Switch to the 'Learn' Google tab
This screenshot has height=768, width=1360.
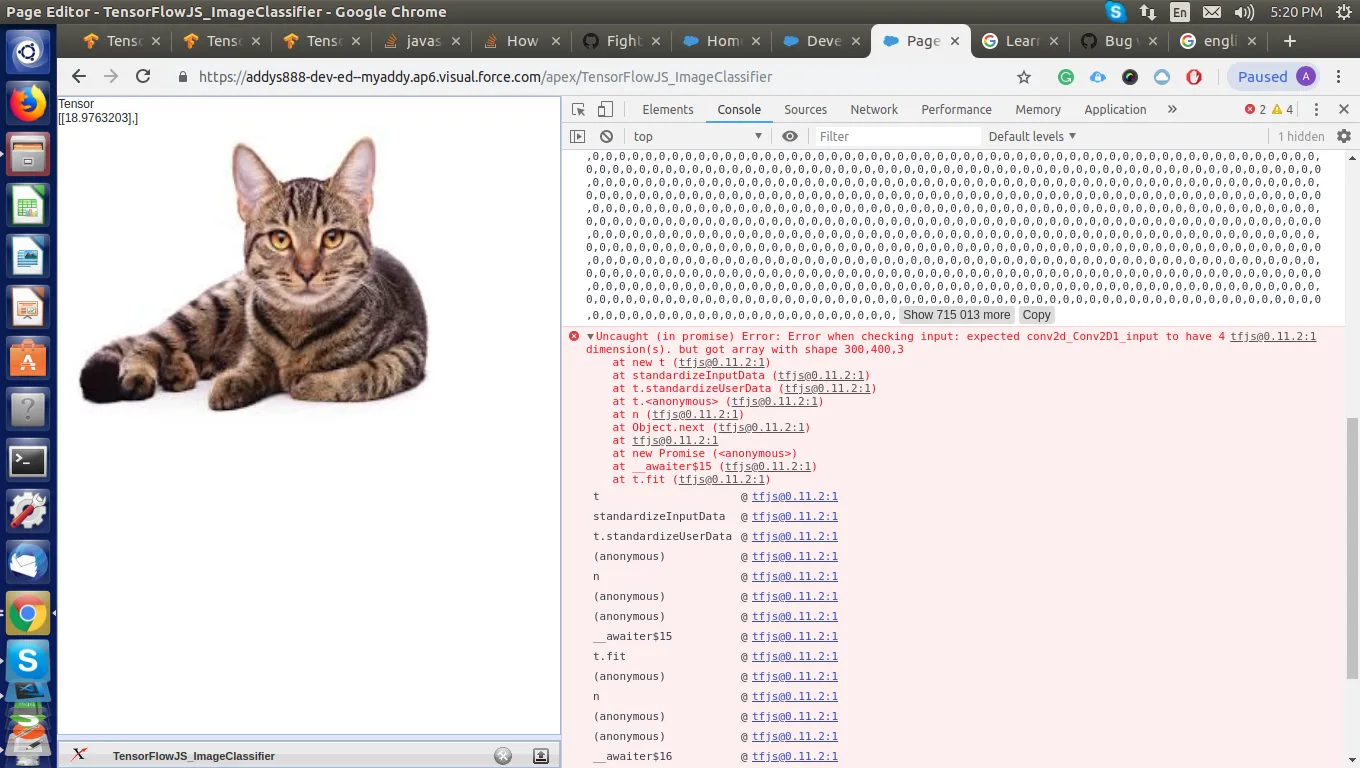(x=1021, y=41)
